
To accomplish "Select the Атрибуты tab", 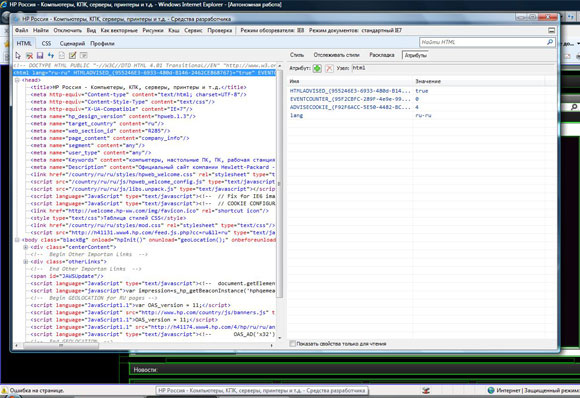I will pyautogui.click(x=415, y=55).
